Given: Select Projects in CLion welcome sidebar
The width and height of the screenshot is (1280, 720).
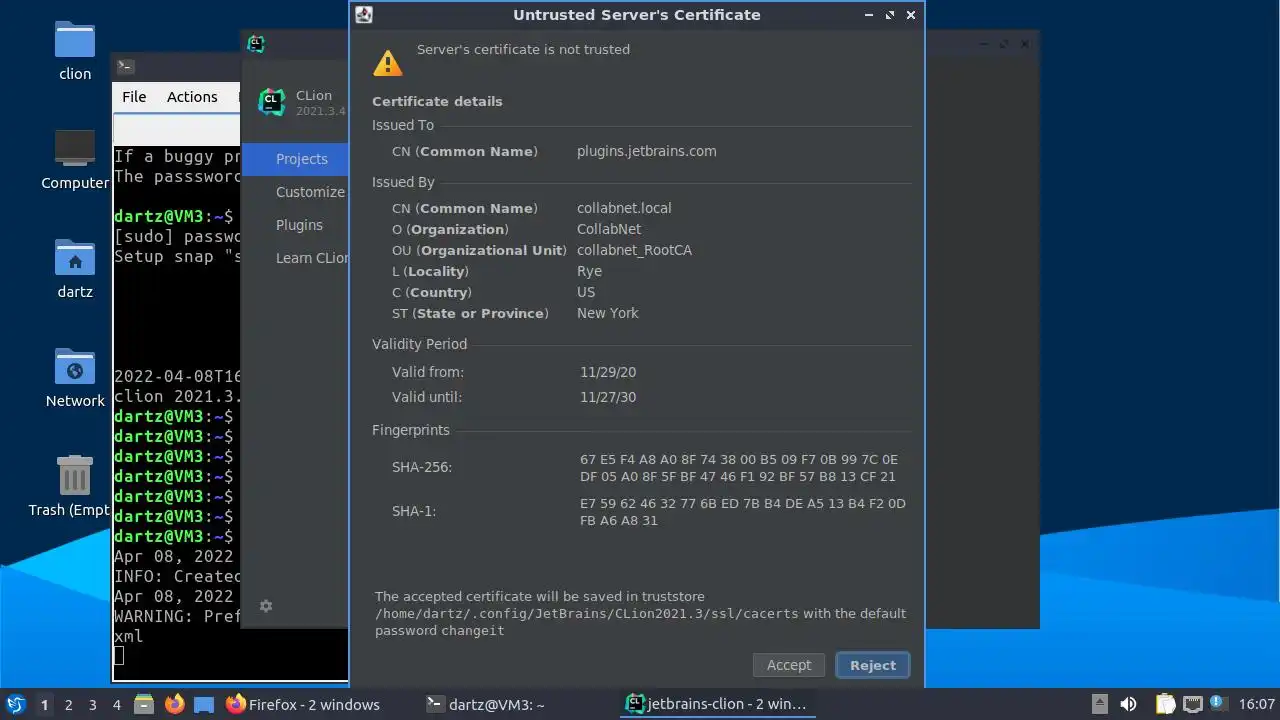Looking at the screenshot, I should click(x=295, y=159).
